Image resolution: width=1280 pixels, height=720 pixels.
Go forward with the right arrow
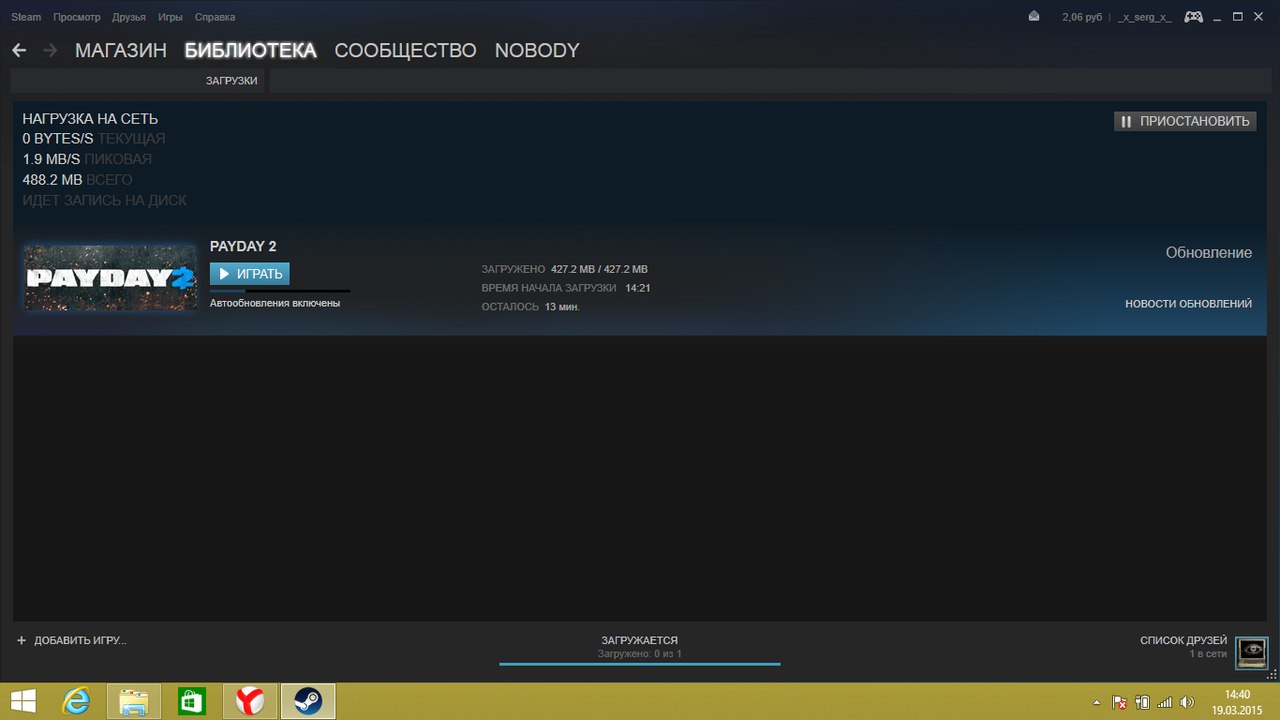tap(50, 50)
